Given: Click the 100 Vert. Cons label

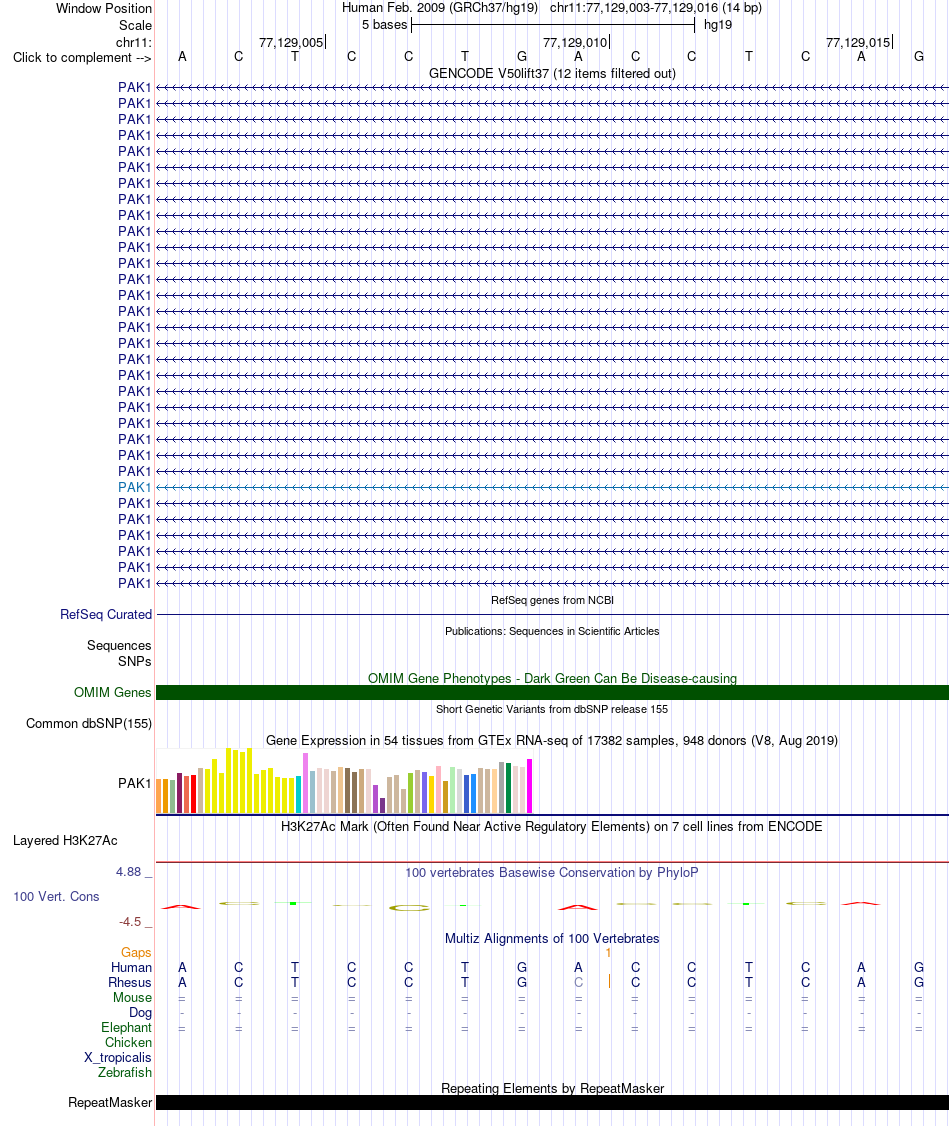Looking at the screenshot, I should 56,896.
